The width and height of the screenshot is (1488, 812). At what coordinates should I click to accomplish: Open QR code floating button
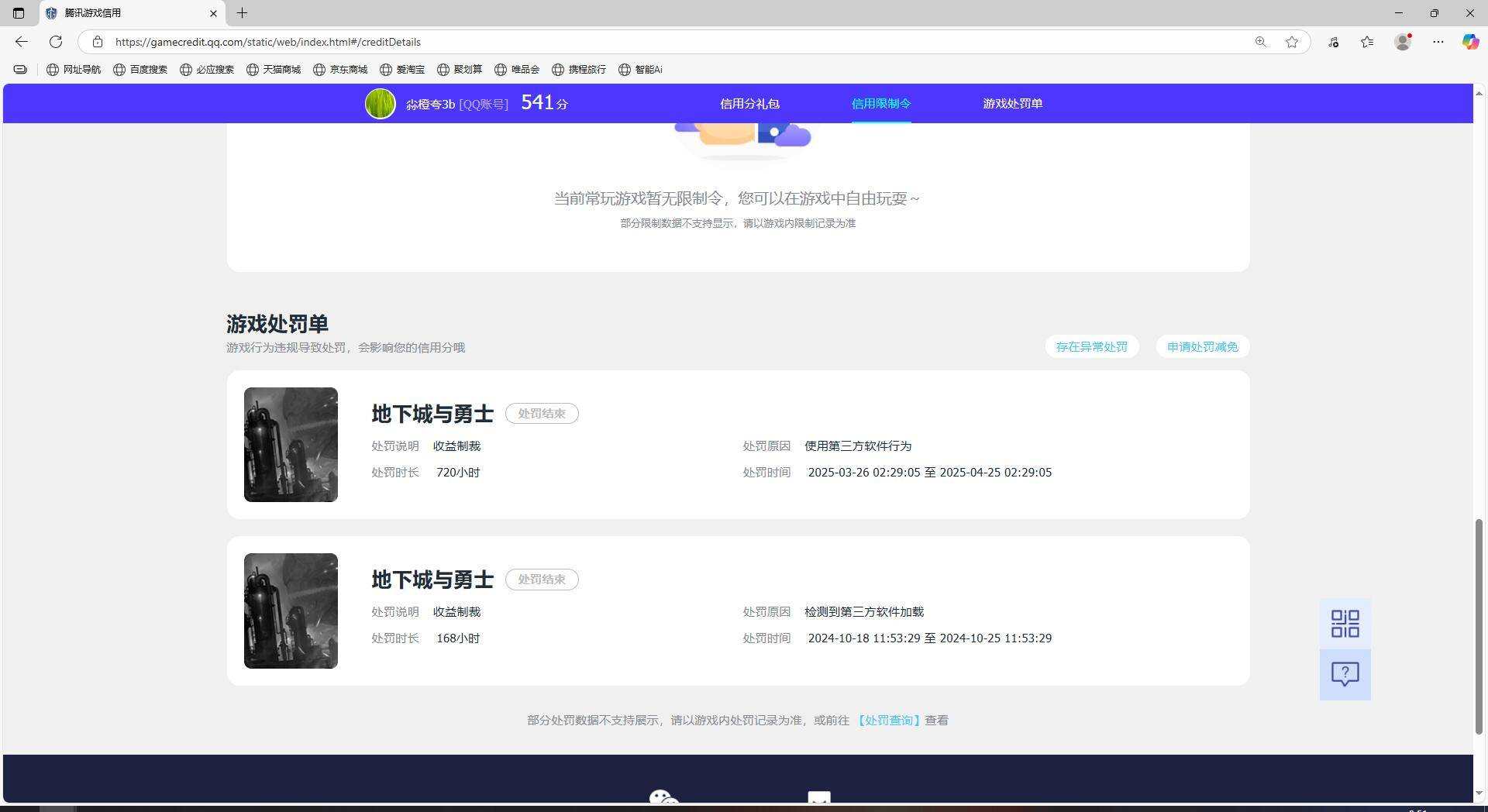click(1345, 624)
